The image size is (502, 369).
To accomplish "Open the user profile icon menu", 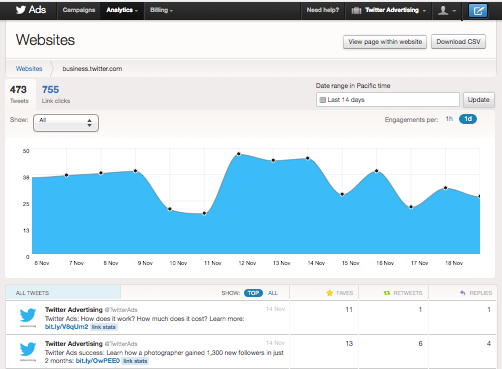I will (446, 10).
